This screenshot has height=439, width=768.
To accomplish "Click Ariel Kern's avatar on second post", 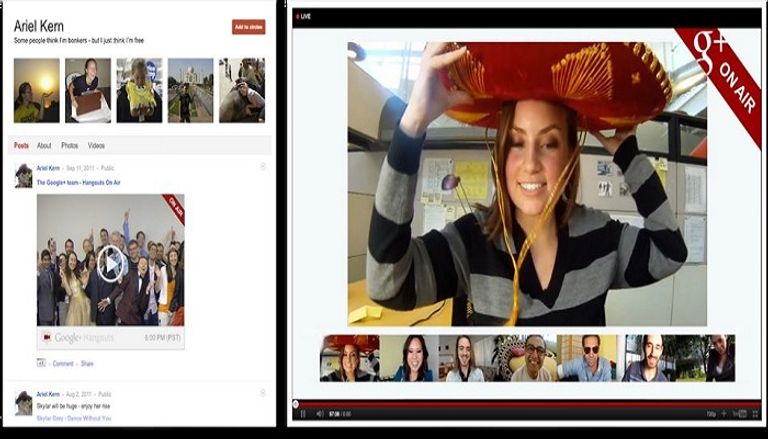I will tap(24, 401).
